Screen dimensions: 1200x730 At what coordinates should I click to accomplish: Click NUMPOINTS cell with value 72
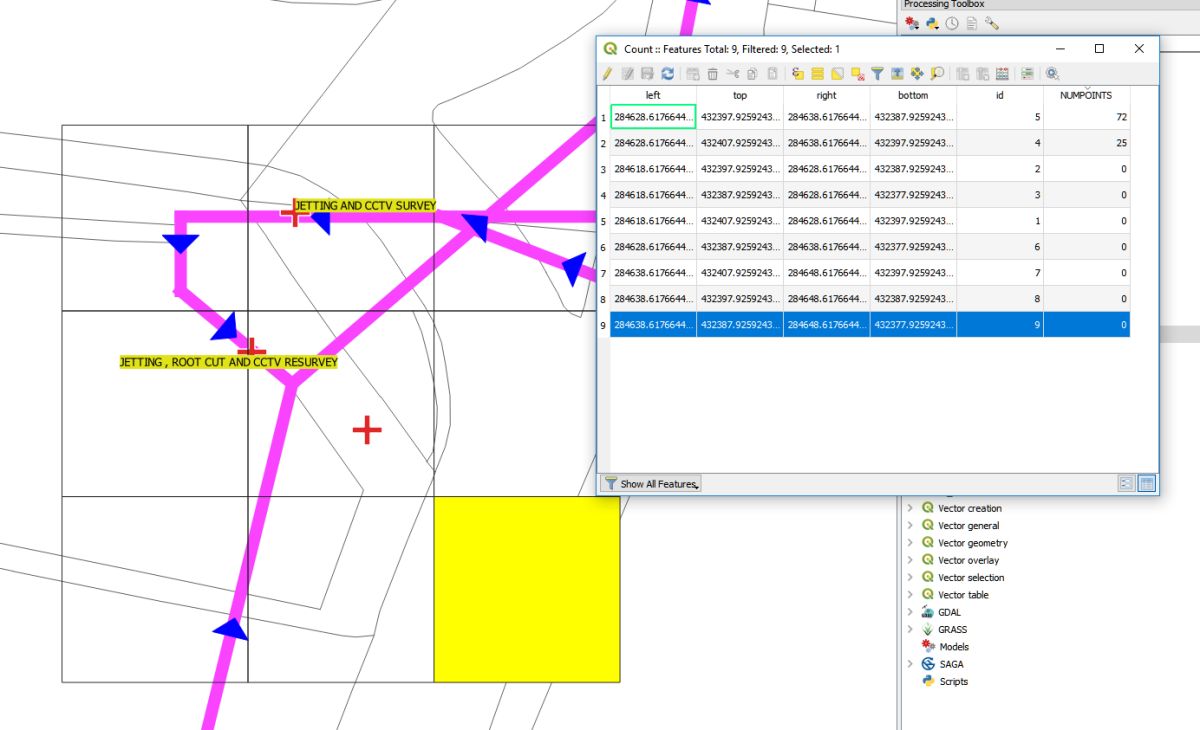1087,117
